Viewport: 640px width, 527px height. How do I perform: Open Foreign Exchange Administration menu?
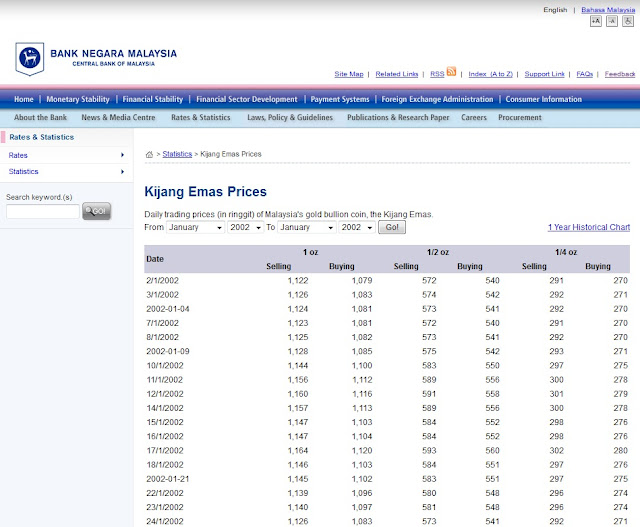pos(437,99)
